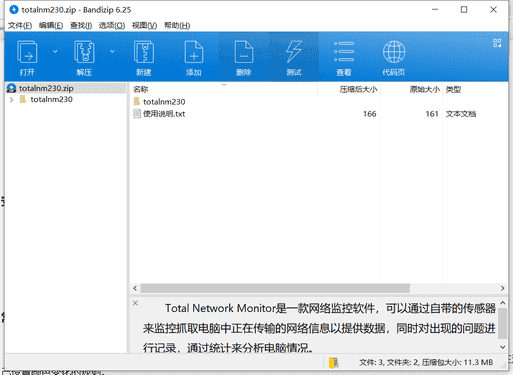Click the zip icon beside totalnm230.zip in tree

[12, 88]
